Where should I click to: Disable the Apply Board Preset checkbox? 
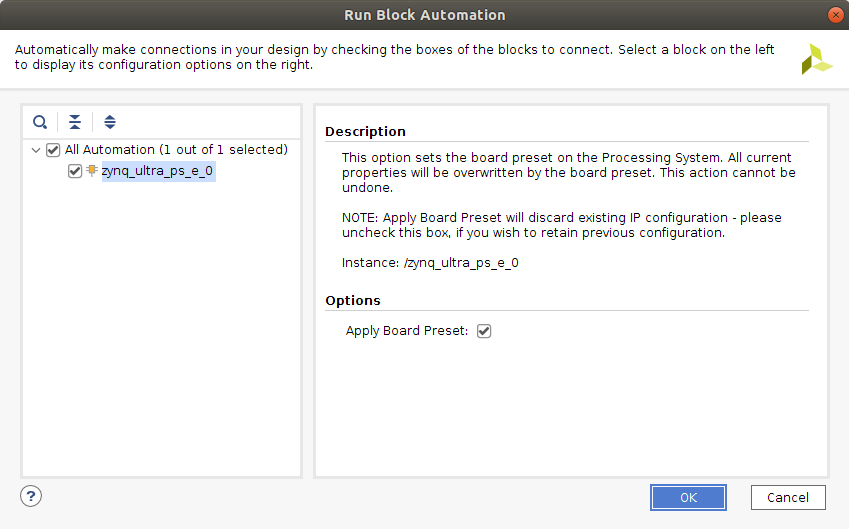(484, 331)
